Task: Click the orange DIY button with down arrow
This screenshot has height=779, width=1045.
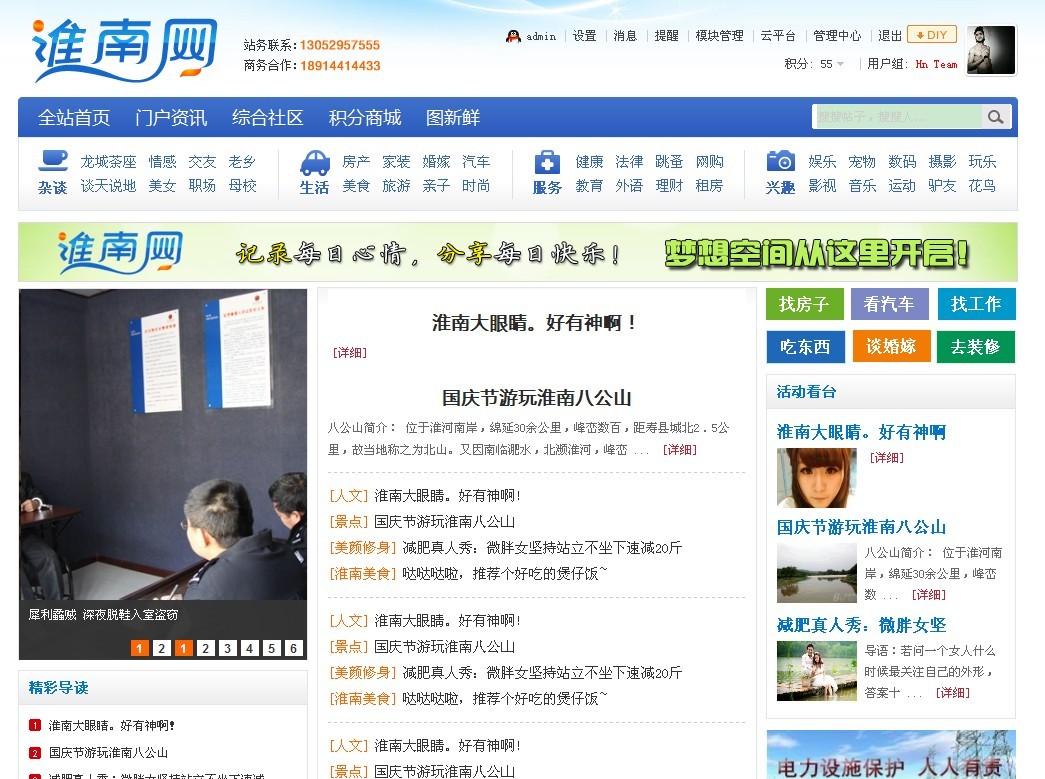Action: [x=932, y=34]
